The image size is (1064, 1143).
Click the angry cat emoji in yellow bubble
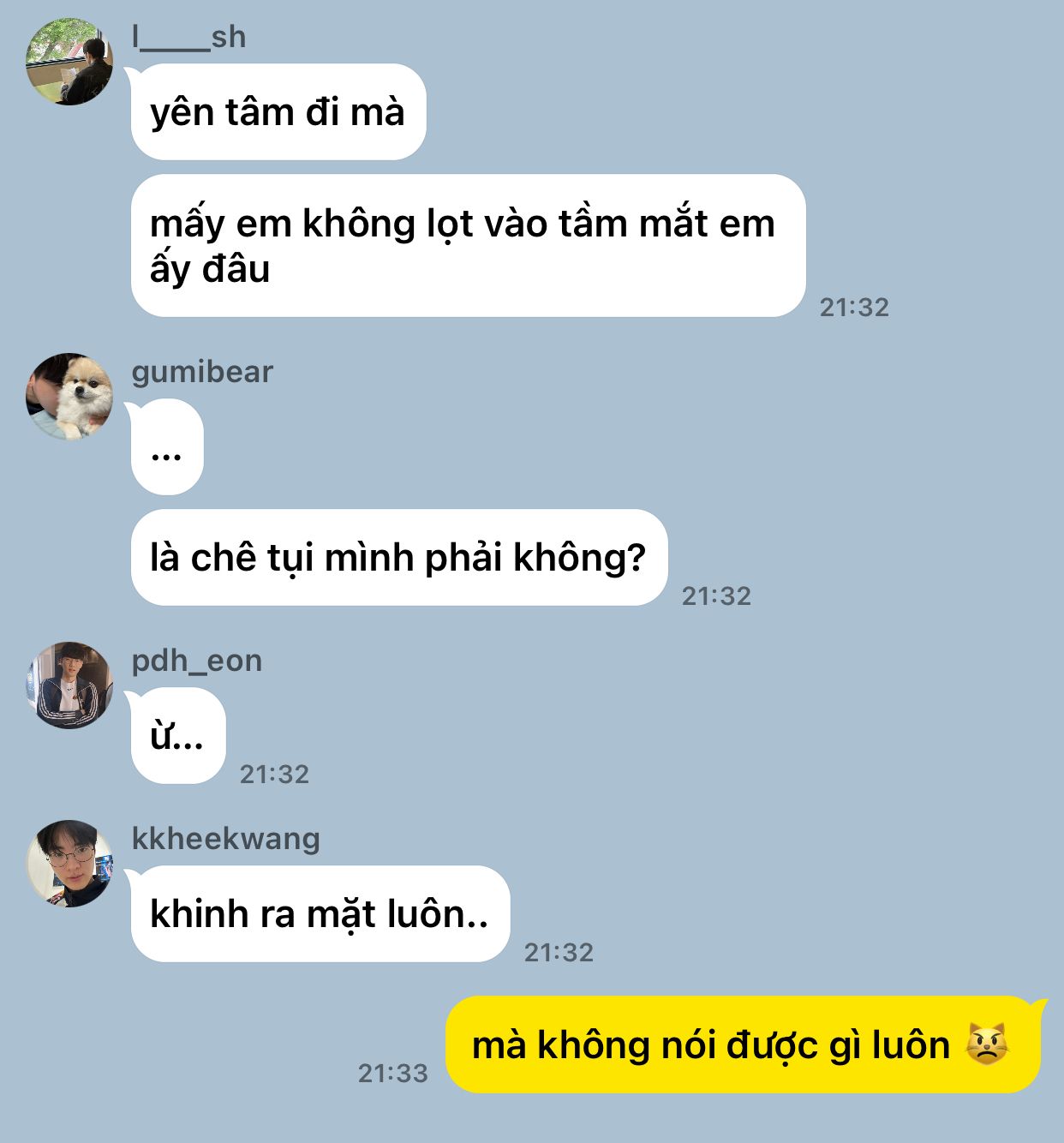(x=987, y=1044)
